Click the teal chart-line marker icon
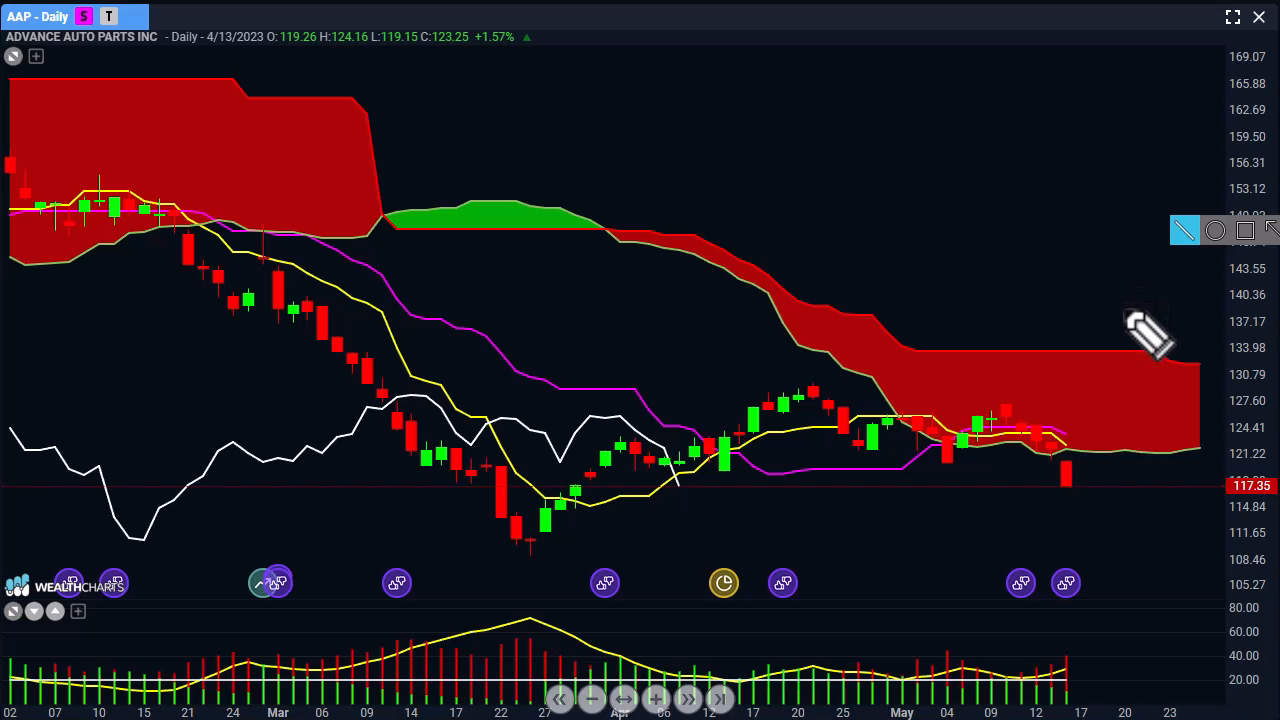Image resolution: width=1280 pixels, height=720 pixels. click(x=260, y=584)
